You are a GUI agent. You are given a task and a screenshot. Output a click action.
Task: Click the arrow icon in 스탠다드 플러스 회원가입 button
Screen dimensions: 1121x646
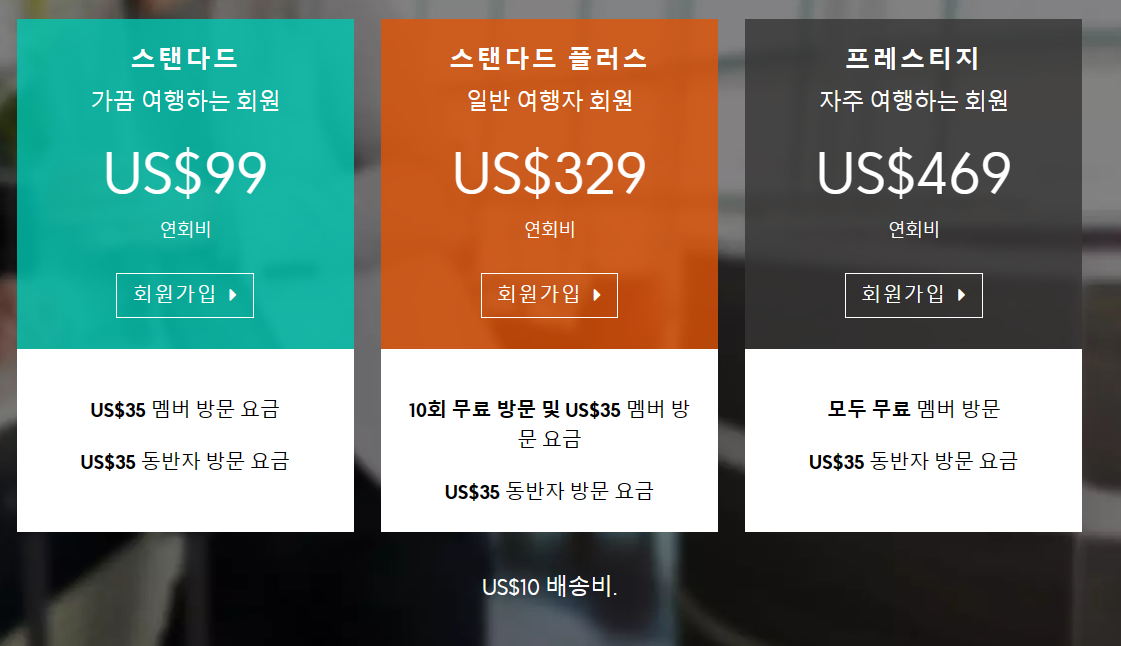(x=597, y=295)
